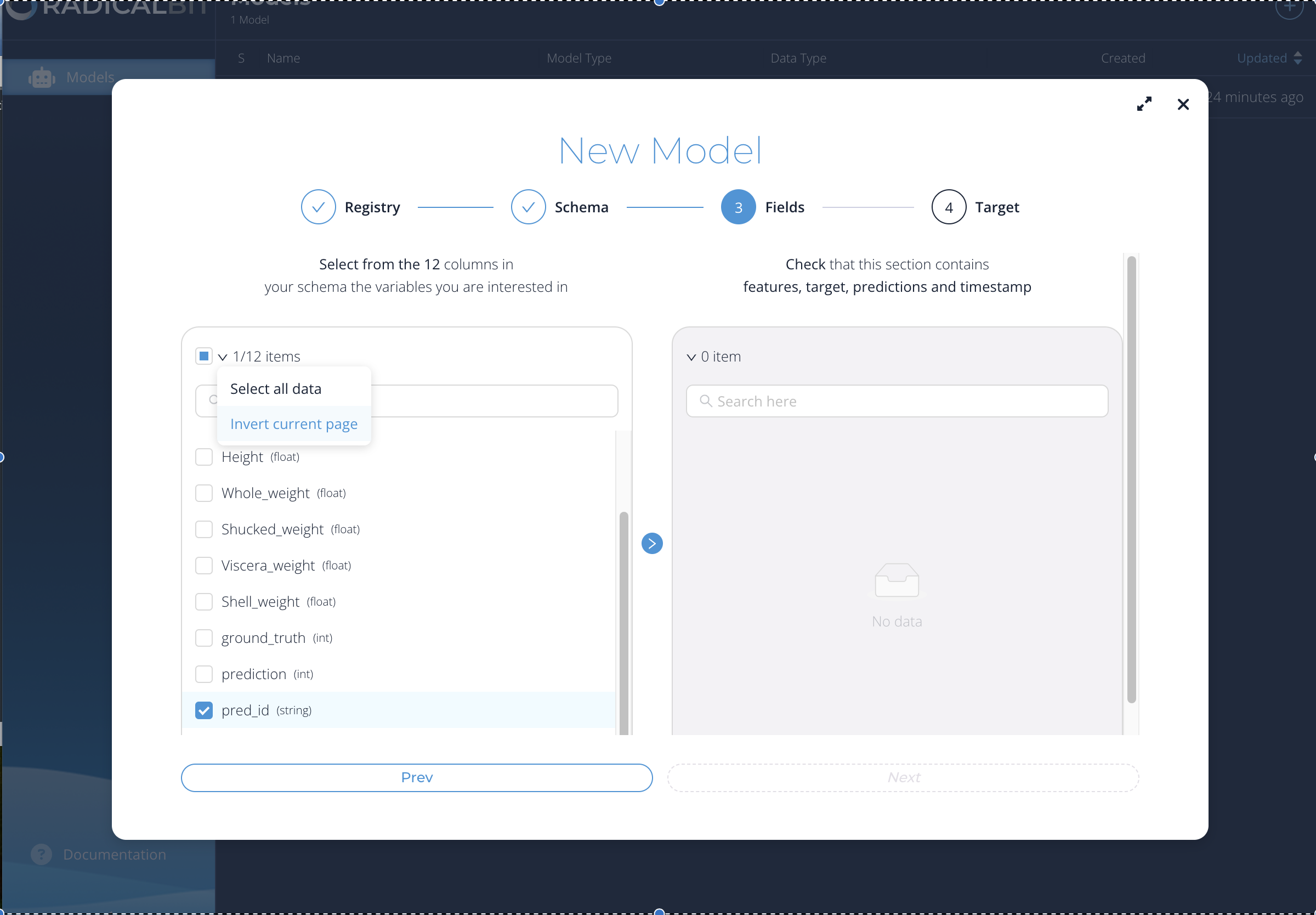The height and width of the screenshot is (915, 1316).
Task: Move selected fields right with arrow button
Action: point(651,543)
